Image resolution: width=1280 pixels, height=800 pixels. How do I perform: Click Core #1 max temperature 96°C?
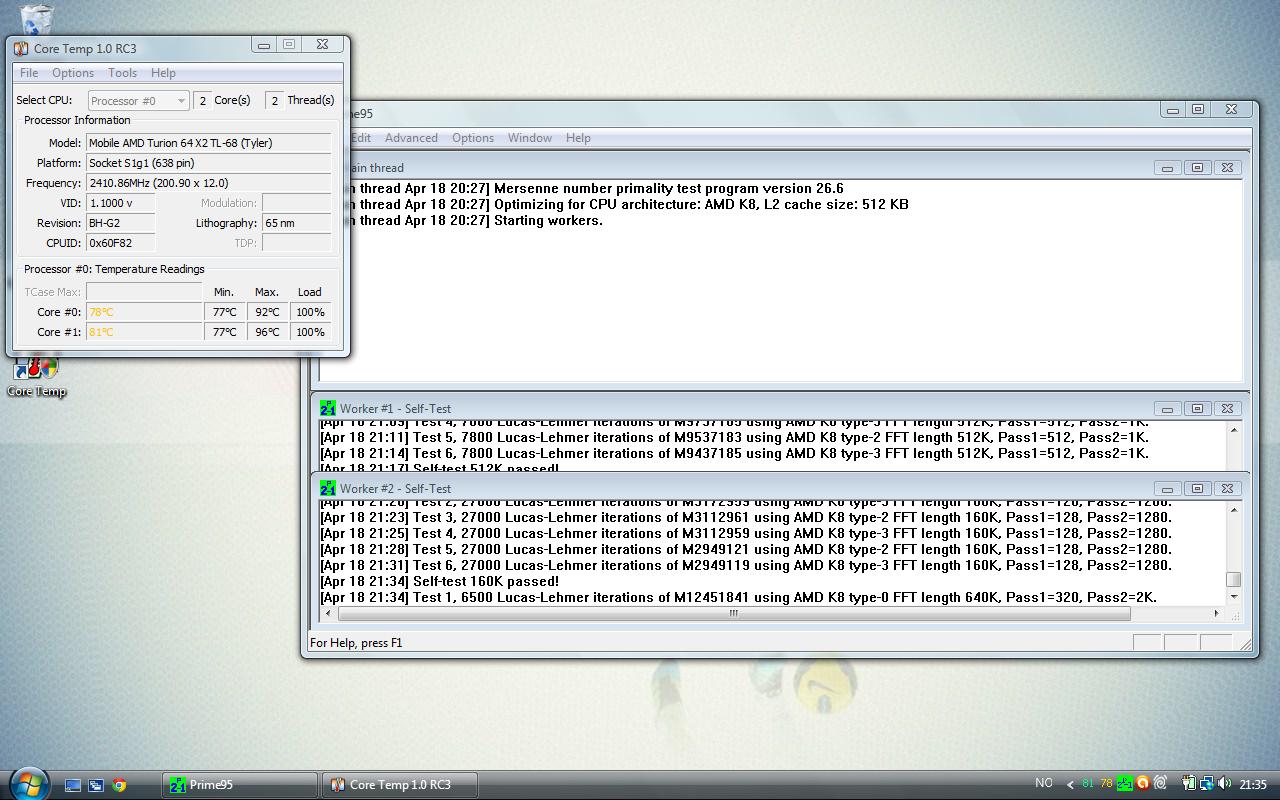pos(267,332)
